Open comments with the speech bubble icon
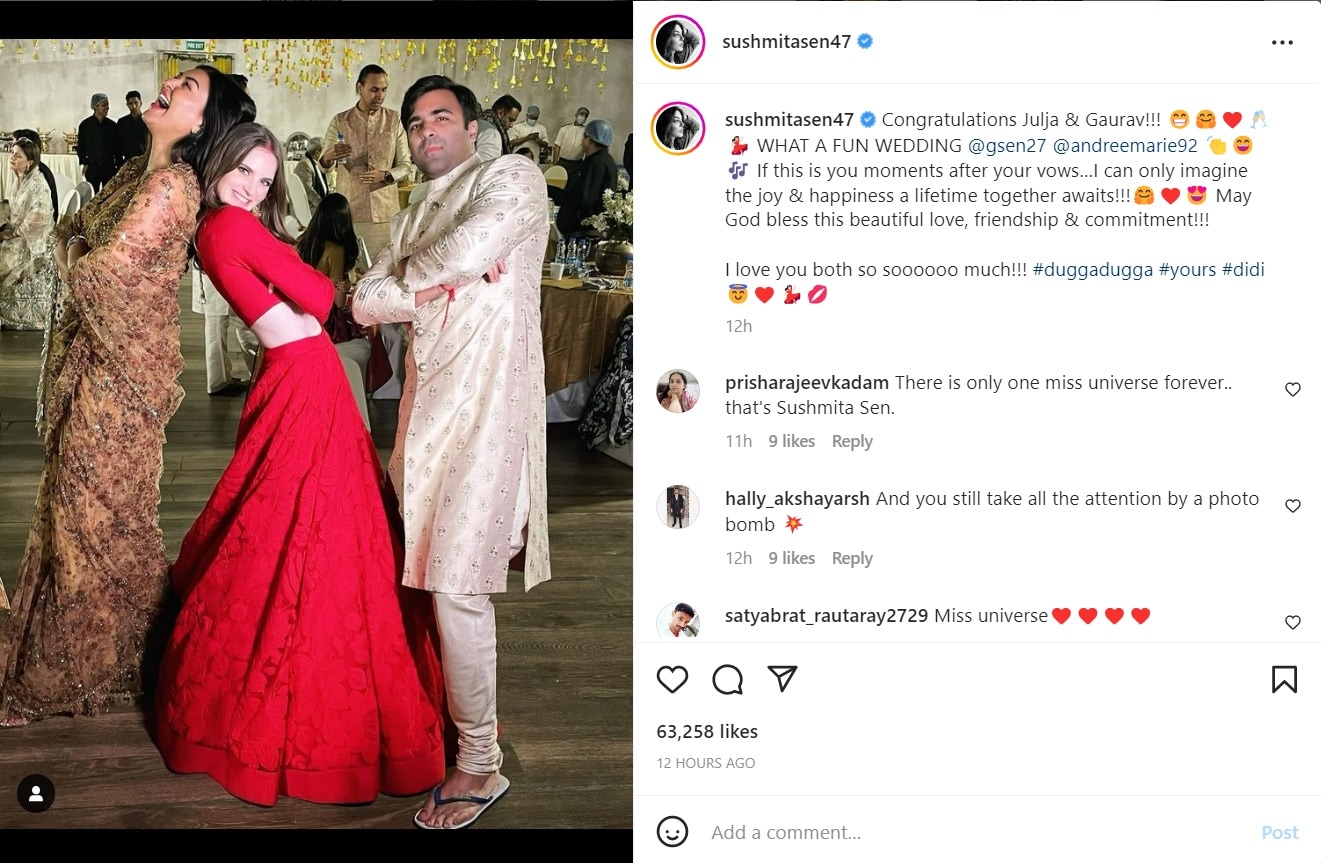 coord(727,680)
